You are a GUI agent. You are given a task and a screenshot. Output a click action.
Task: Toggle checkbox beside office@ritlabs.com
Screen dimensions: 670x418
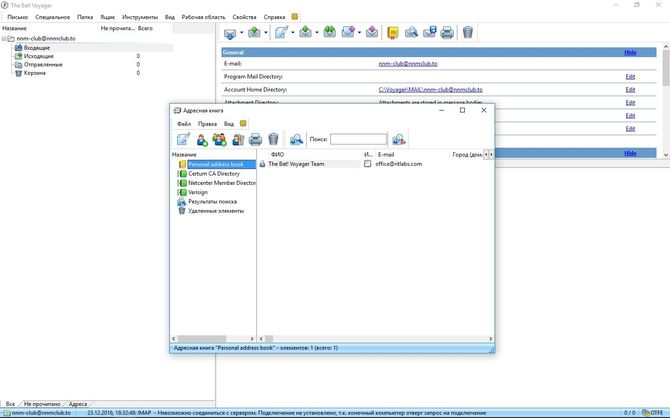[x=368, y=164]
